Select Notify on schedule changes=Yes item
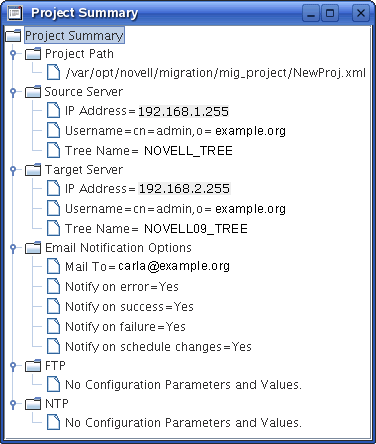This screenshot has height=444, width=376. click(x=158, y=347)
